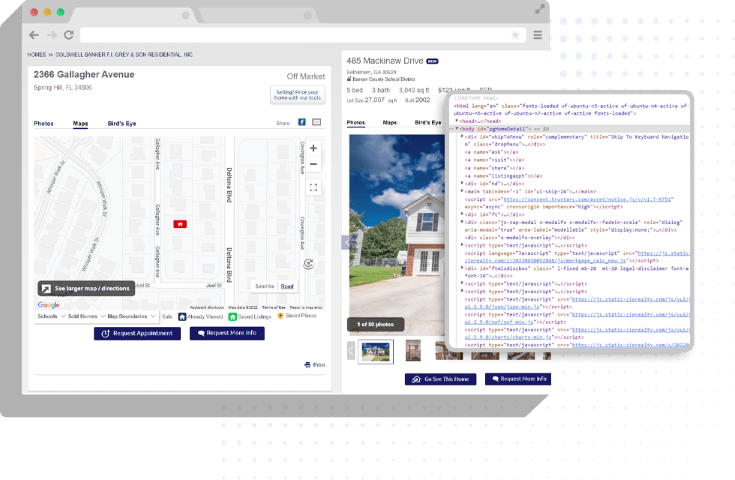The width and height of the screenshot is (735, 480).
Task: Click the Already Viewed house icon
Action: (182, 317)
